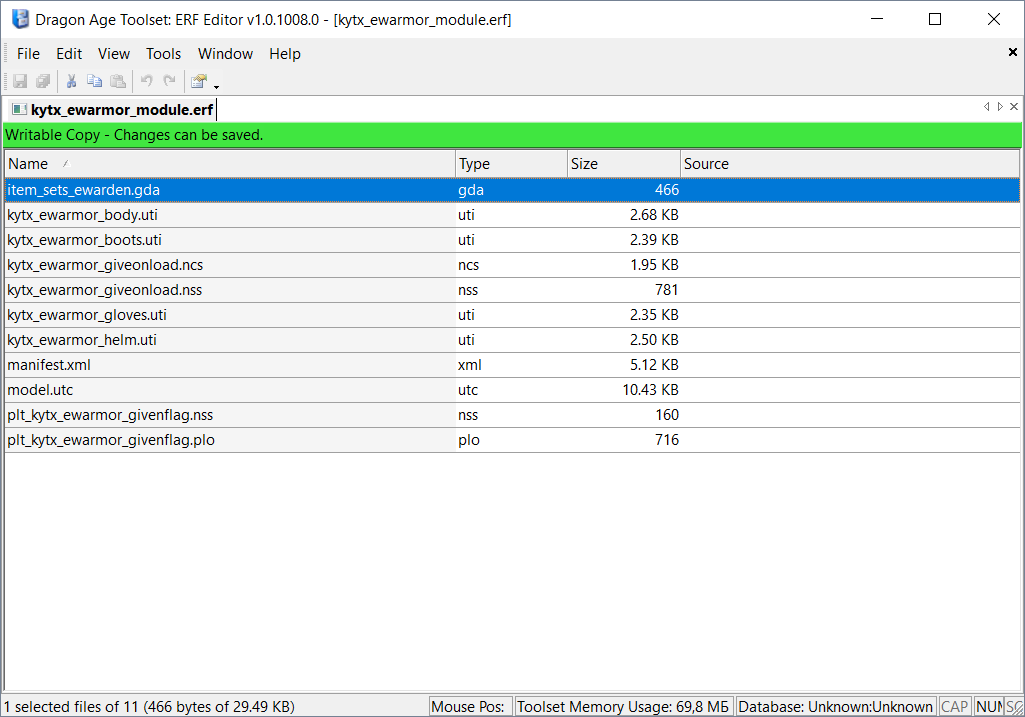
Task: Click the selected files status text
Action: pos(149,707)
